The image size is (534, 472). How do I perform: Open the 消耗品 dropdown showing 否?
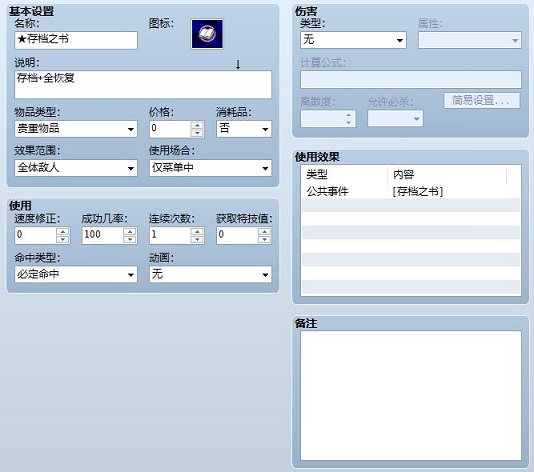pyautogui.click(x=244, y=129)
